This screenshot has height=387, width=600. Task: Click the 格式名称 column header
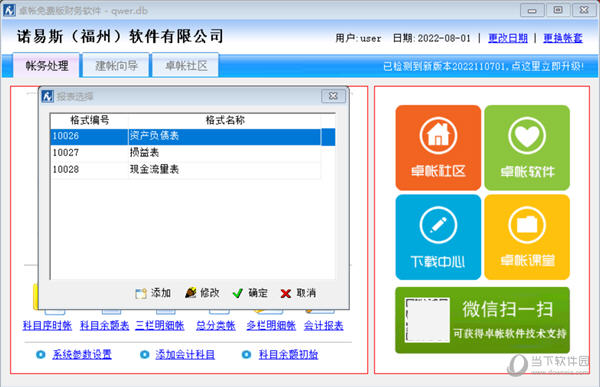tap(225, 121)
